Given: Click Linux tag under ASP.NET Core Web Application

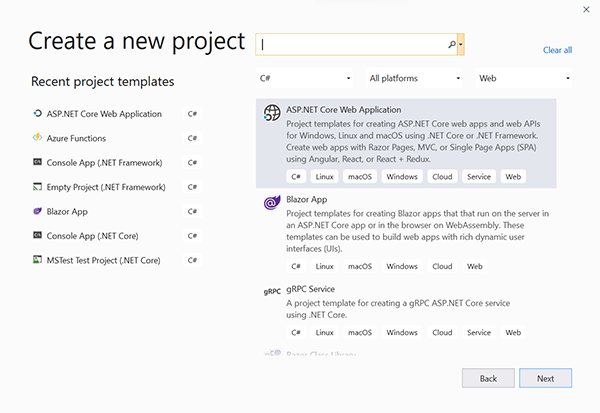Looking at the screenshot, I should click(324, 176).
